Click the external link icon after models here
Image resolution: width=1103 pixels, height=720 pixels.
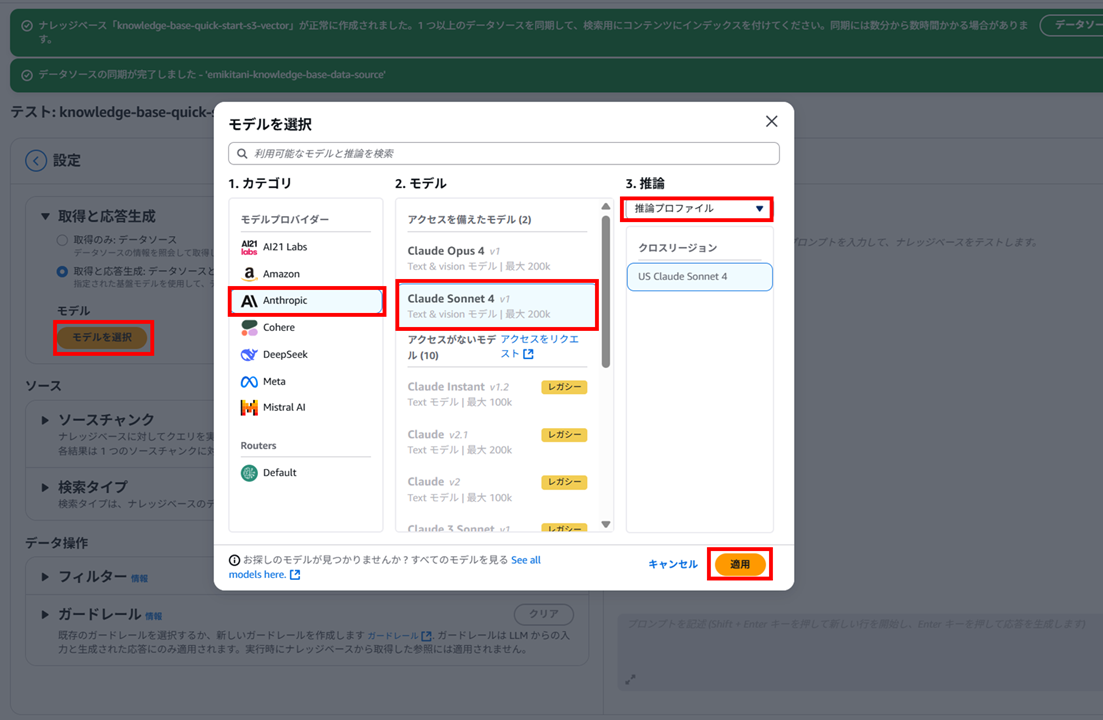295,574
